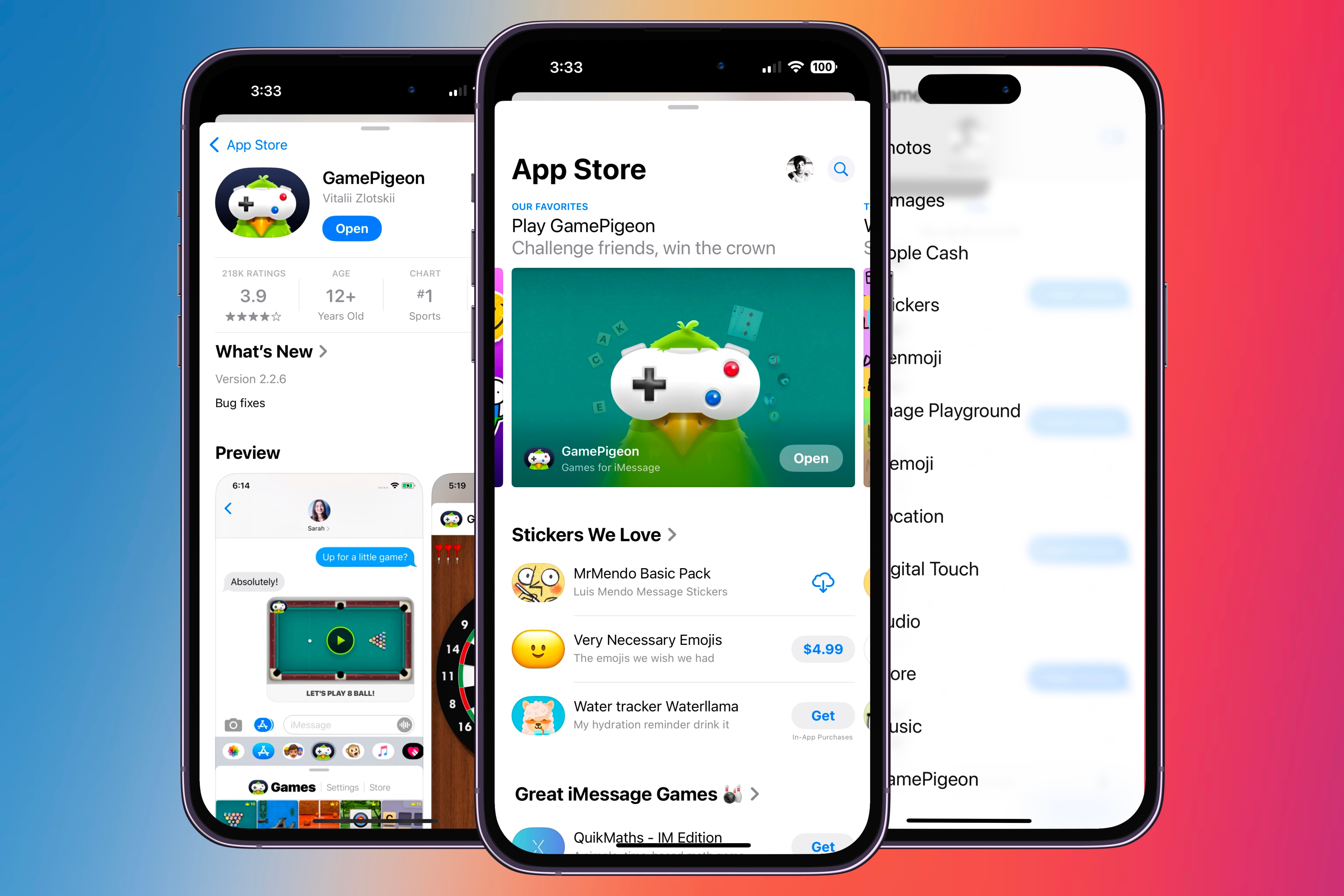Tap $4.99 price button for Very Necessary Emojis
This screenshot has width=1344, height=896.
[x=822, y=648]
